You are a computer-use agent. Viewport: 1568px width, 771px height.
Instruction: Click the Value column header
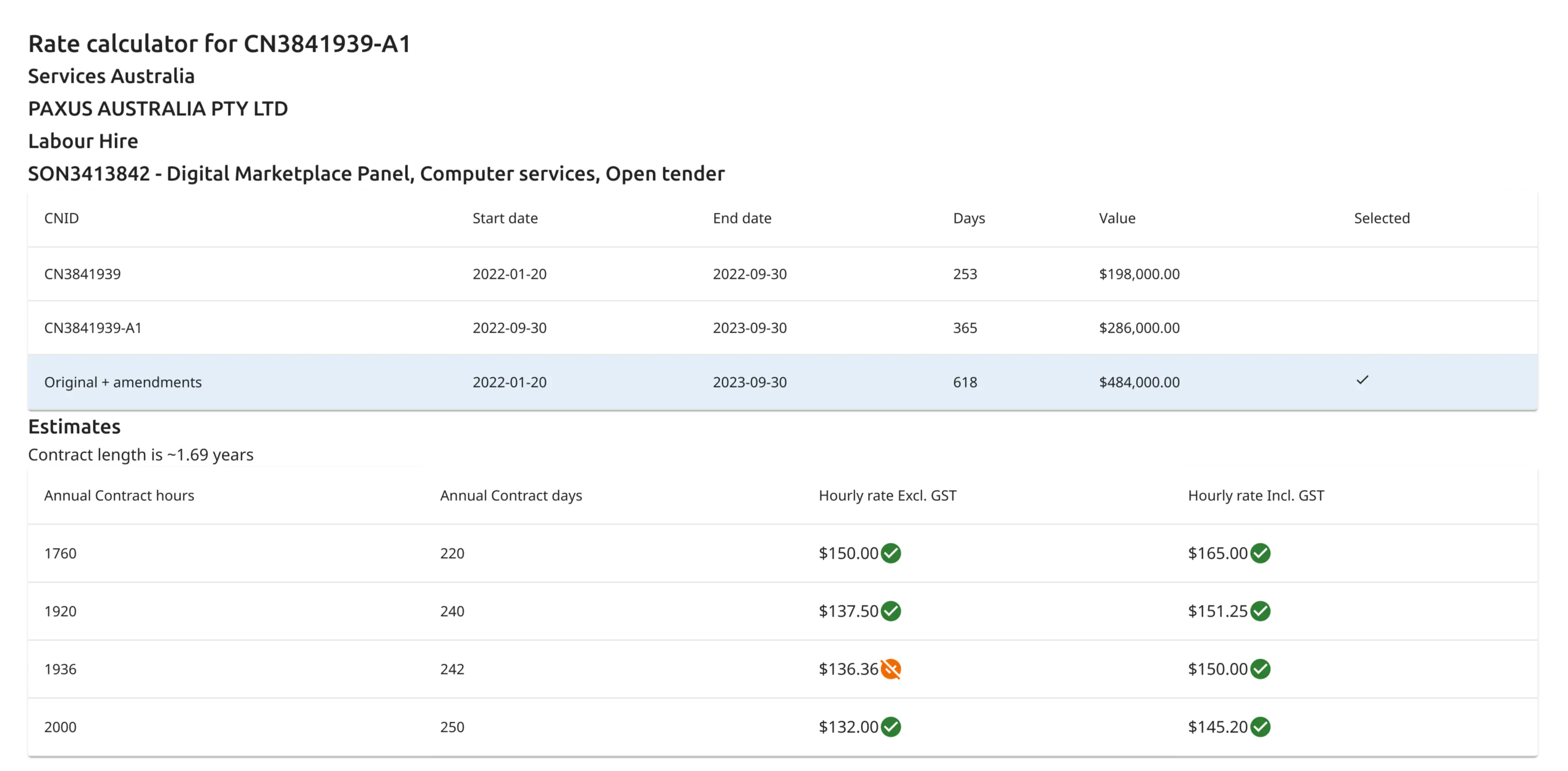tap(1117, 218)
